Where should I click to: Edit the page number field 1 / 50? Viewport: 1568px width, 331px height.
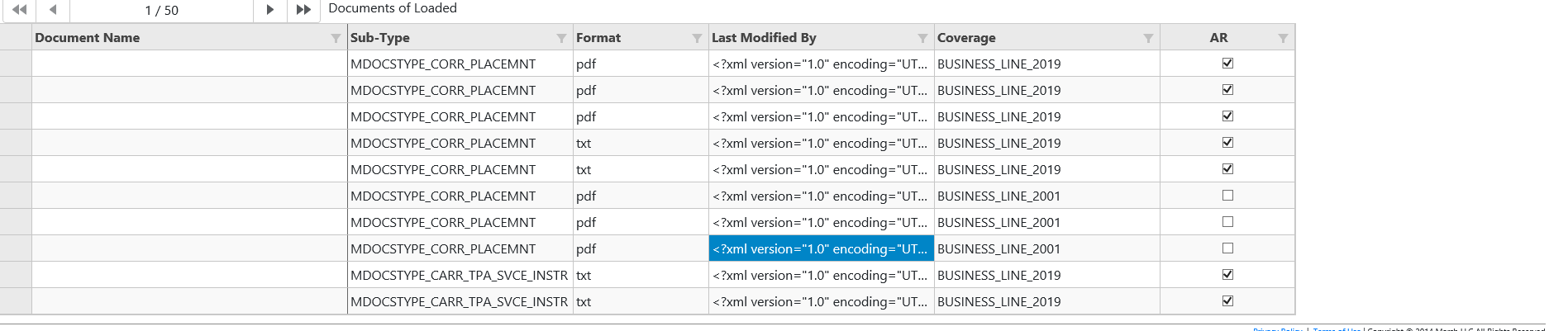point(161,11)
